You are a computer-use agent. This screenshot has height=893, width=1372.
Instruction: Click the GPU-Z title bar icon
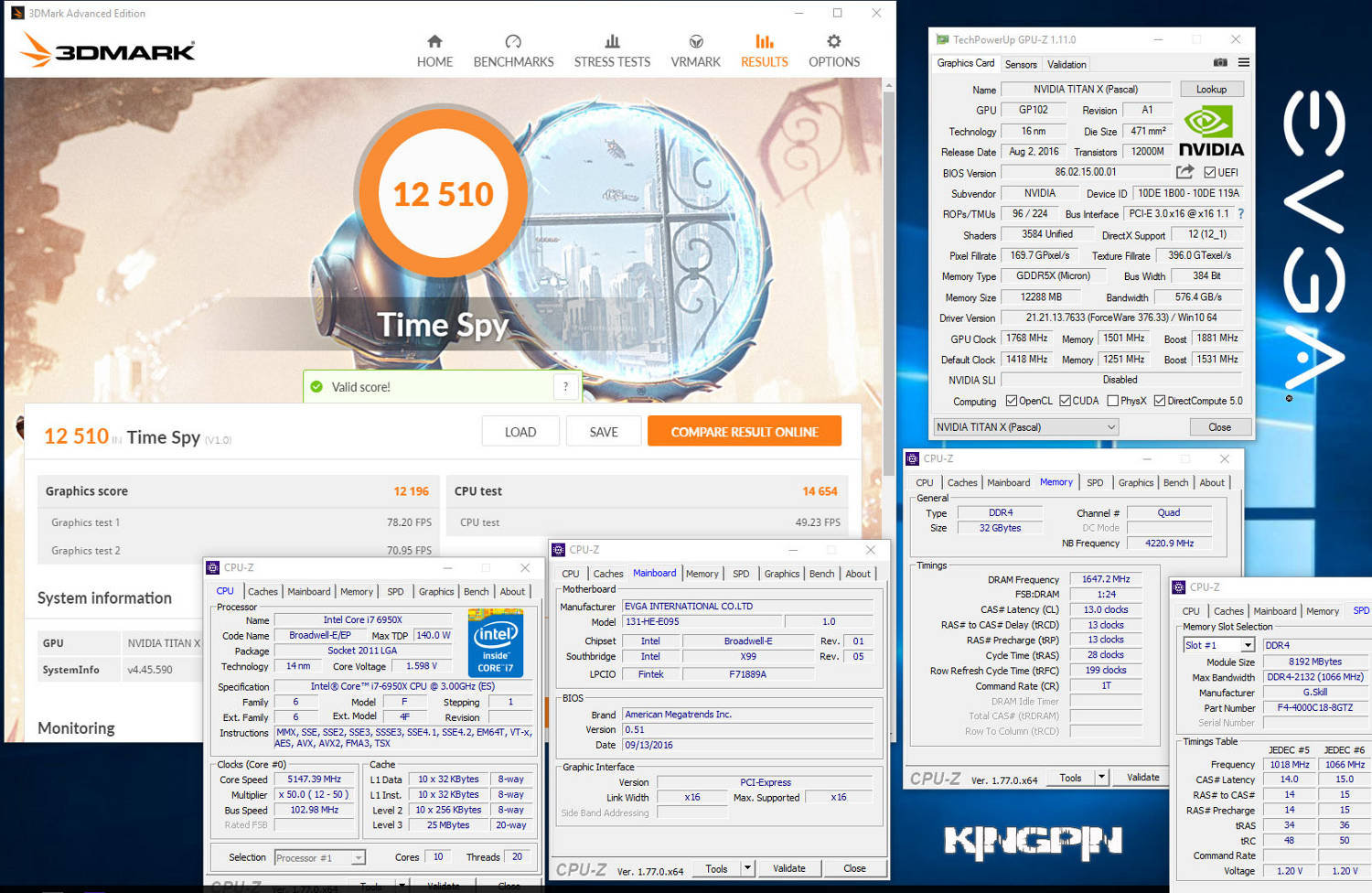click(x=942, y=39)
